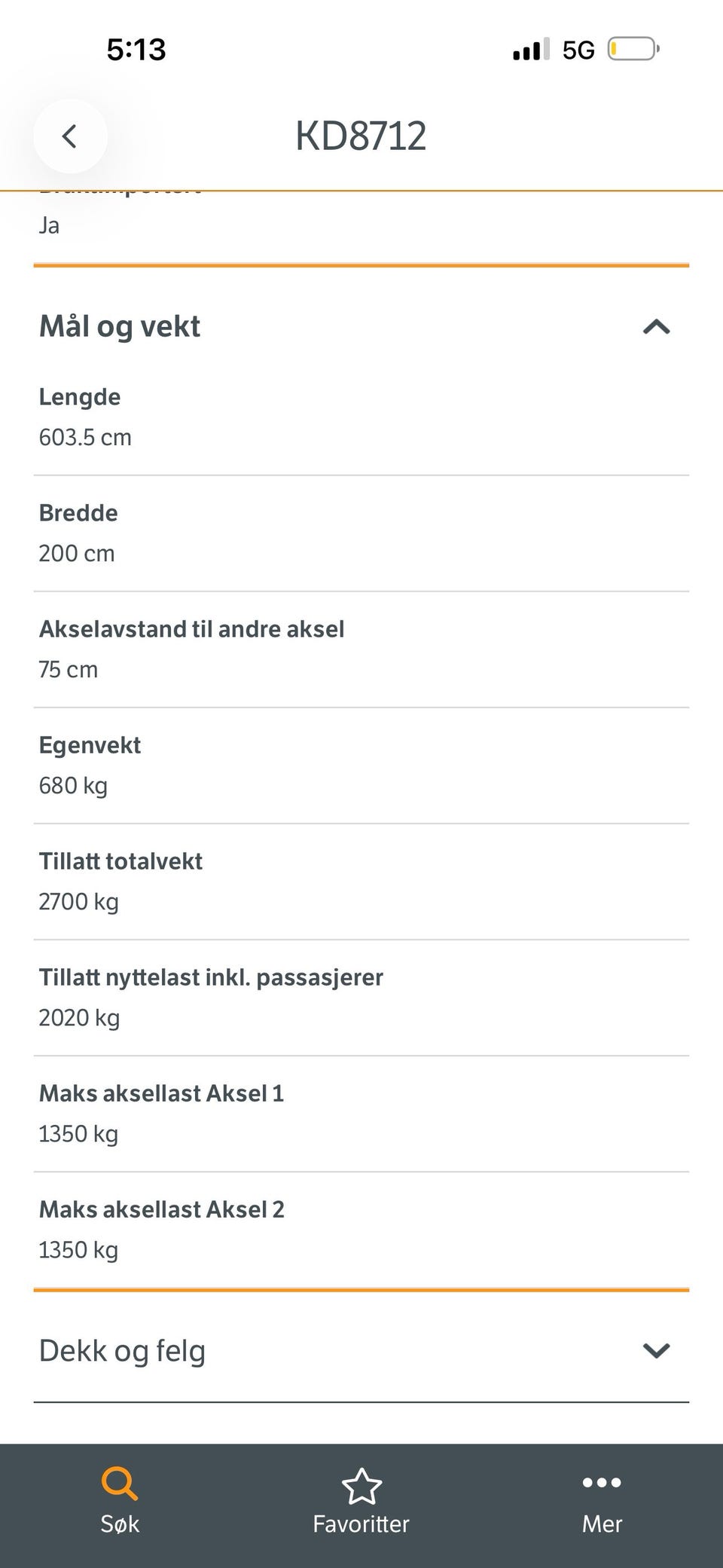The height and width of the screenshot is (1568, 723).
Task: Tap the KD8712 page title
Action: point(361,136)
